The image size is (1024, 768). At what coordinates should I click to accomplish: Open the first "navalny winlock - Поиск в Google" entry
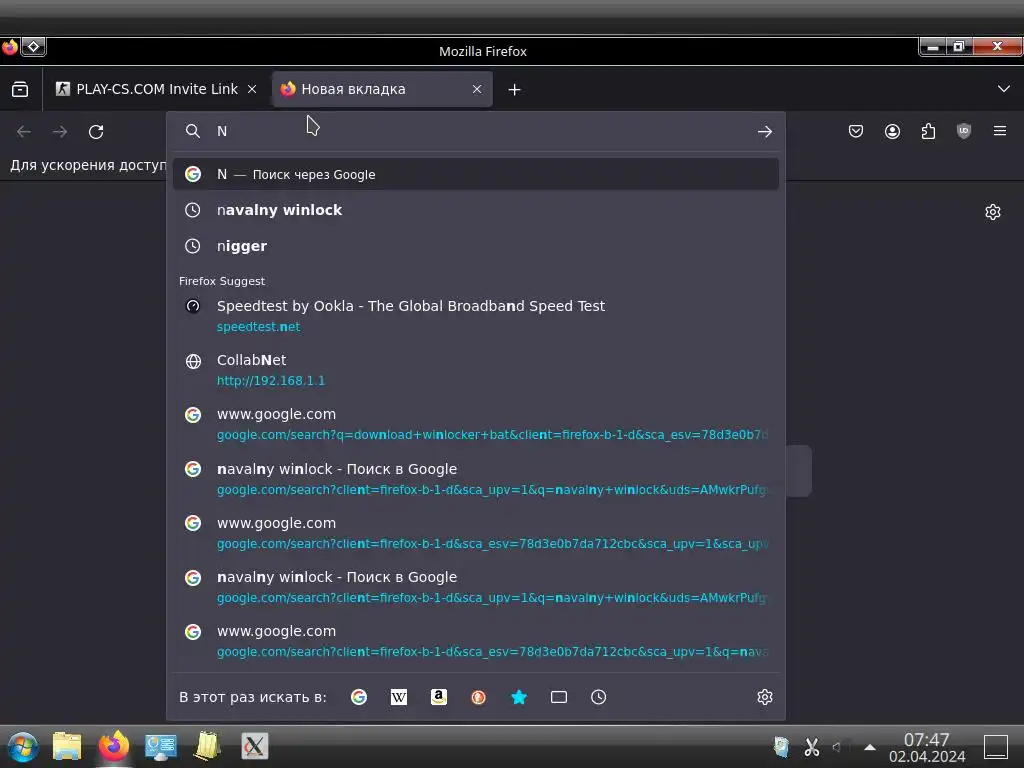[x=475, y=479]
